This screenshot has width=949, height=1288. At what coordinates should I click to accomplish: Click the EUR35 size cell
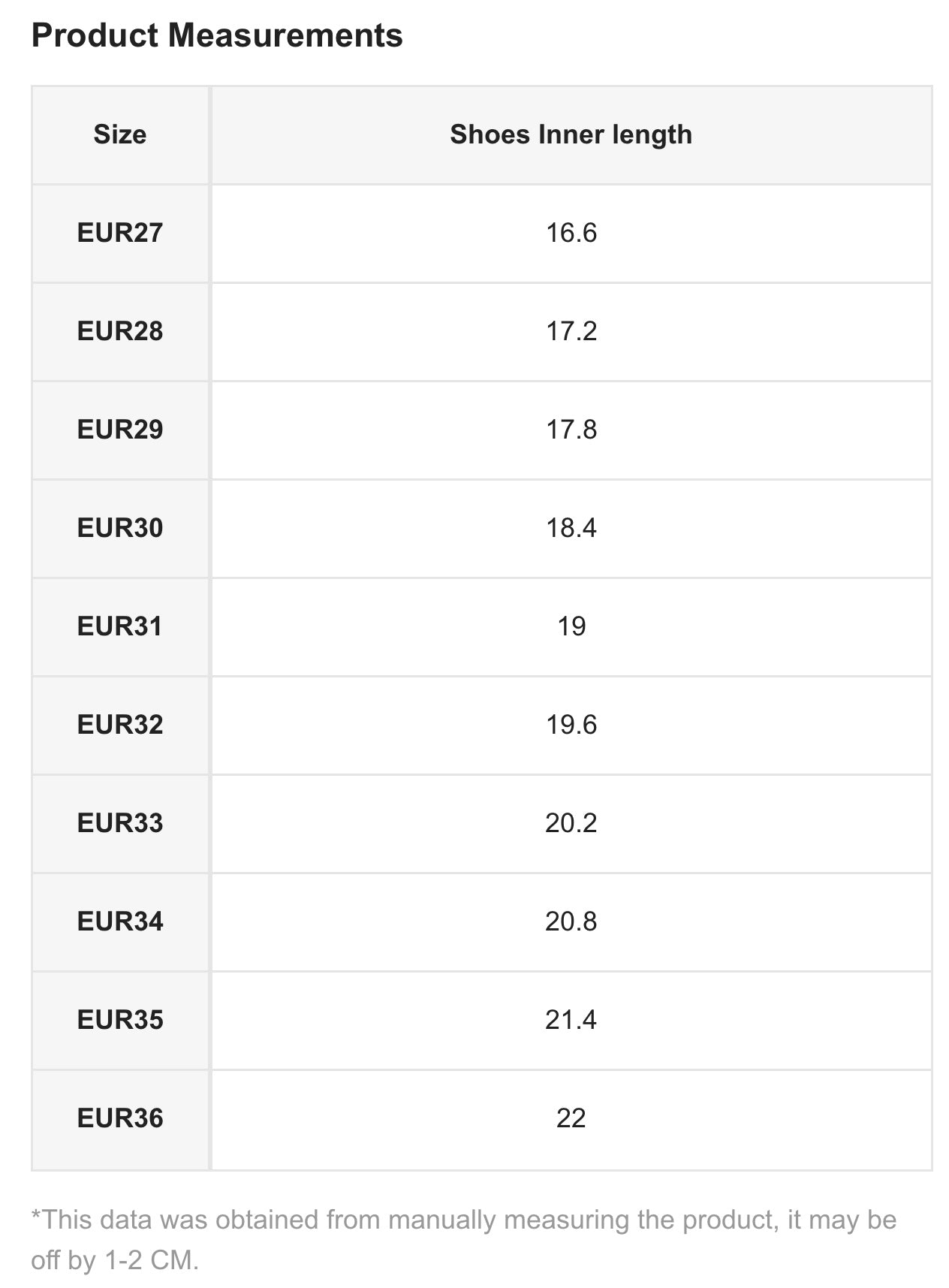click(120, 1020)
